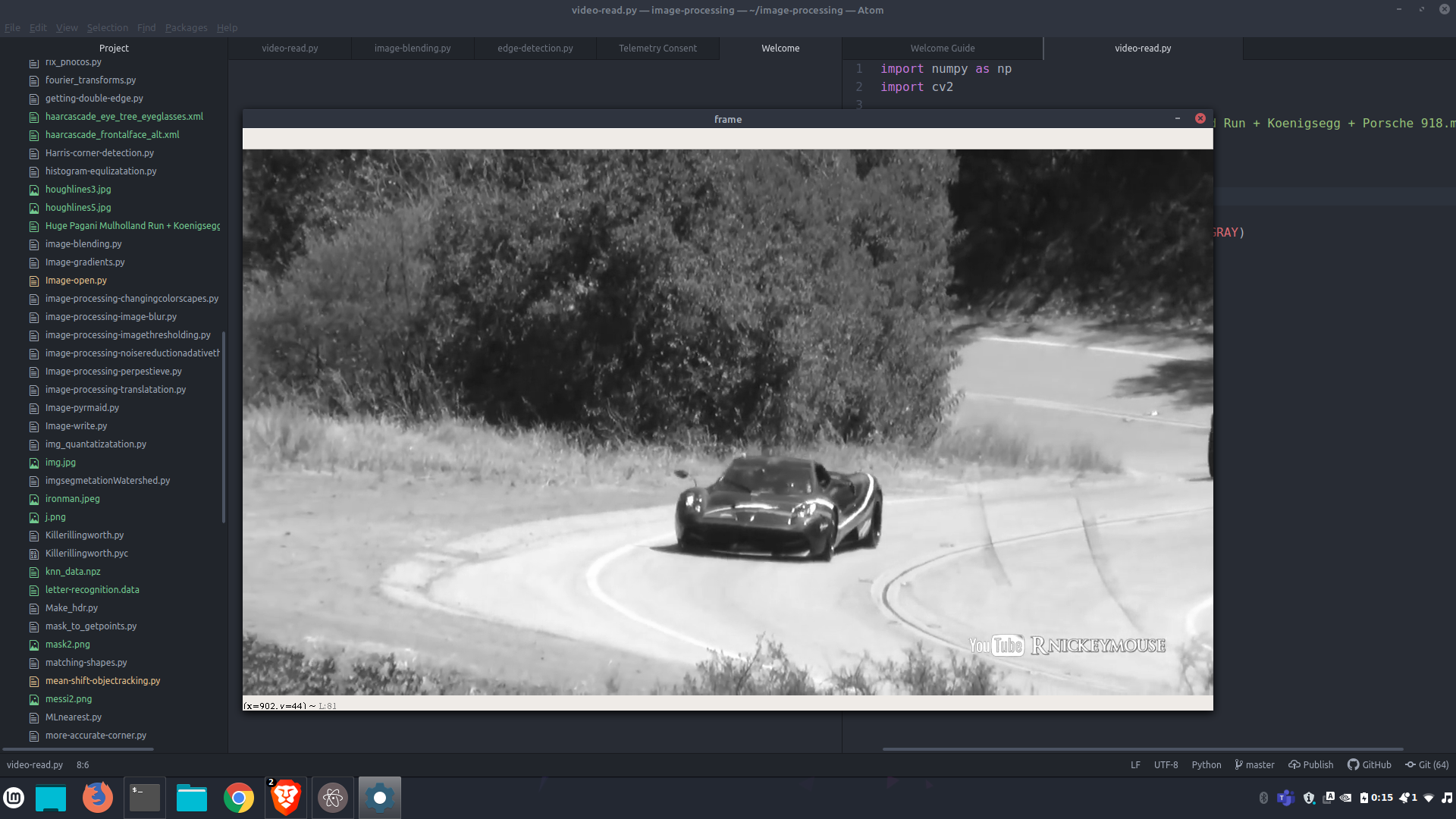Switch to the edge-detection.py tab
Image resolution: width=1456 pixels, height=819 pixels.
click(x=535, y=48)
